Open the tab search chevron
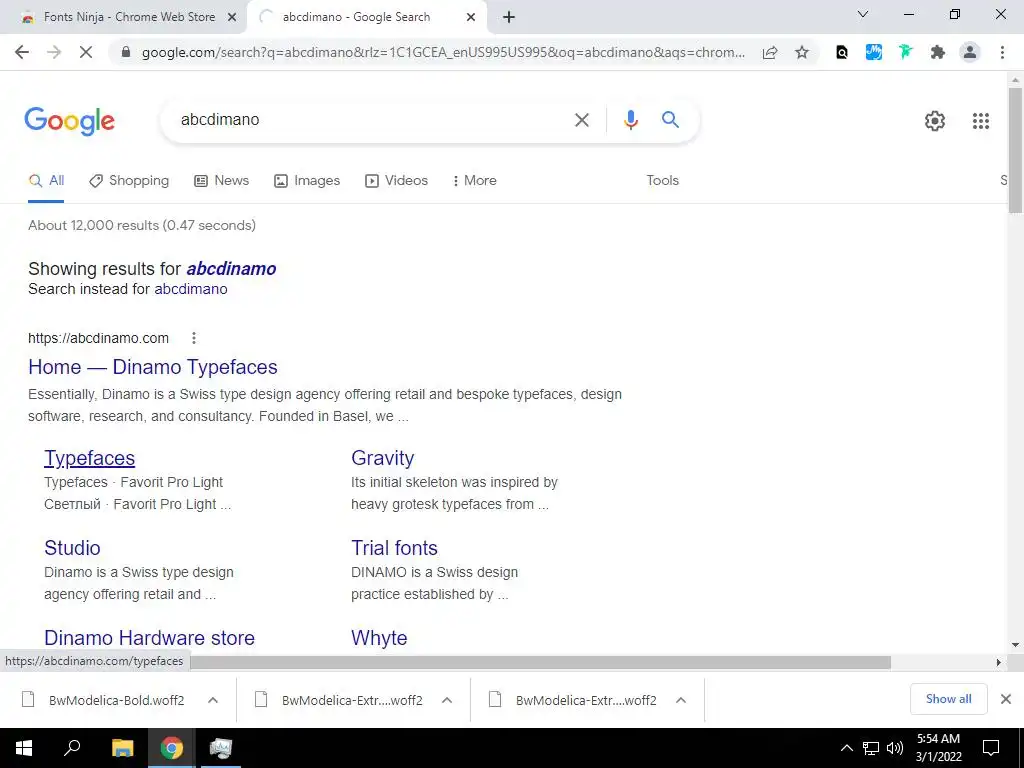Image resolution: width=1024 pixels, height=768 pixels. coord(863,14)
